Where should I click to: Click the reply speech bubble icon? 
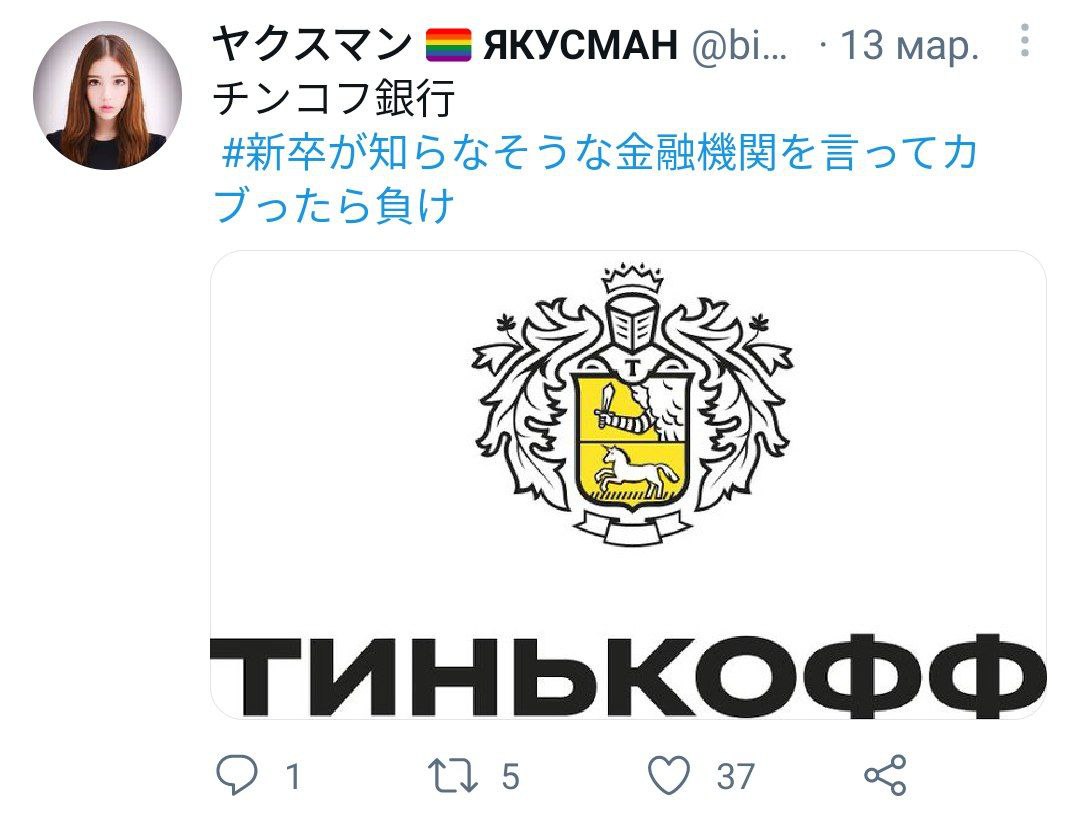(x=237, y=775)
